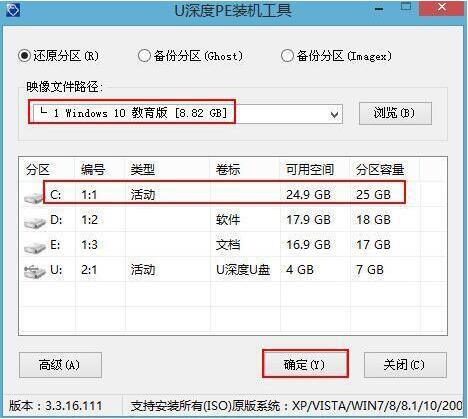Enable 备份分区 (Imagex) radio option

[336, 56]
